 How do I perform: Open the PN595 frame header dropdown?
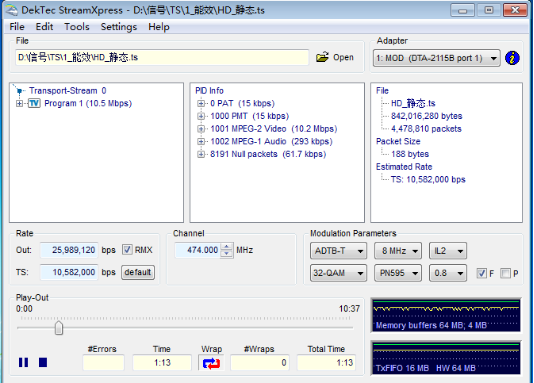pos(398,273)
